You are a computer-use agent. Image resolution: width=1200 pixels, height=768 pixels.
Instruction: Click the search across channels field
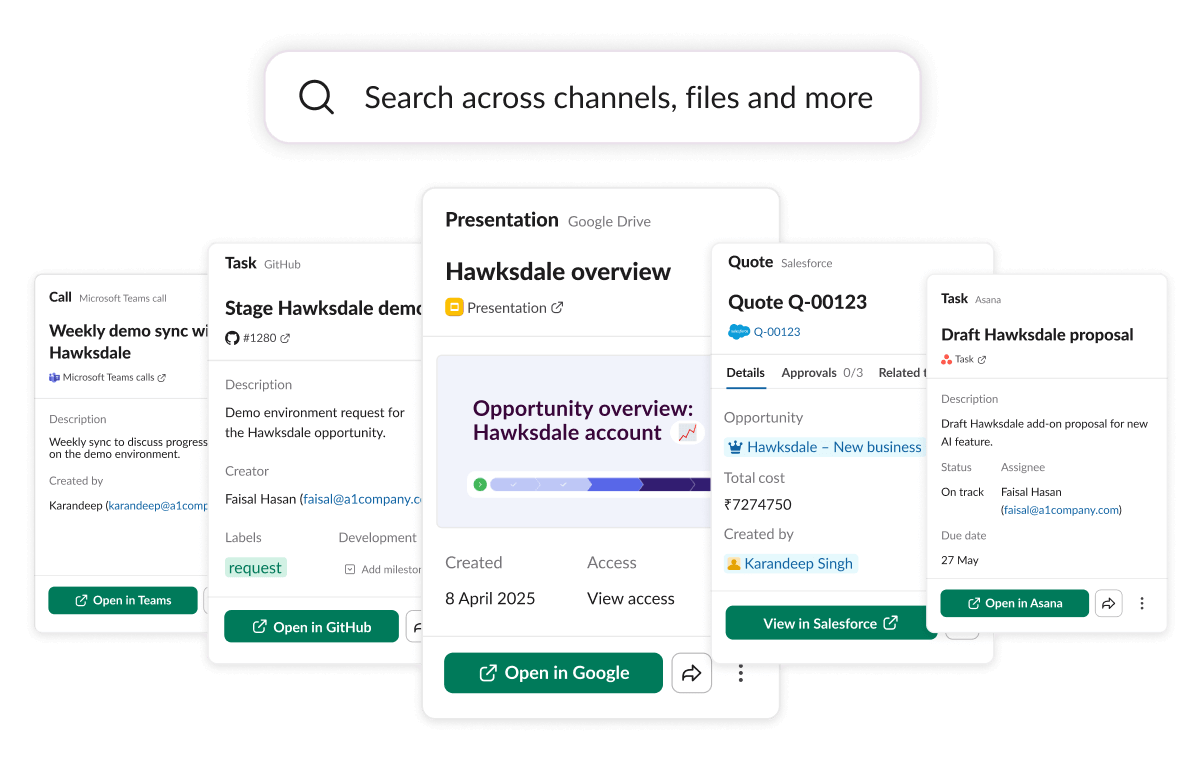point(618,97)
